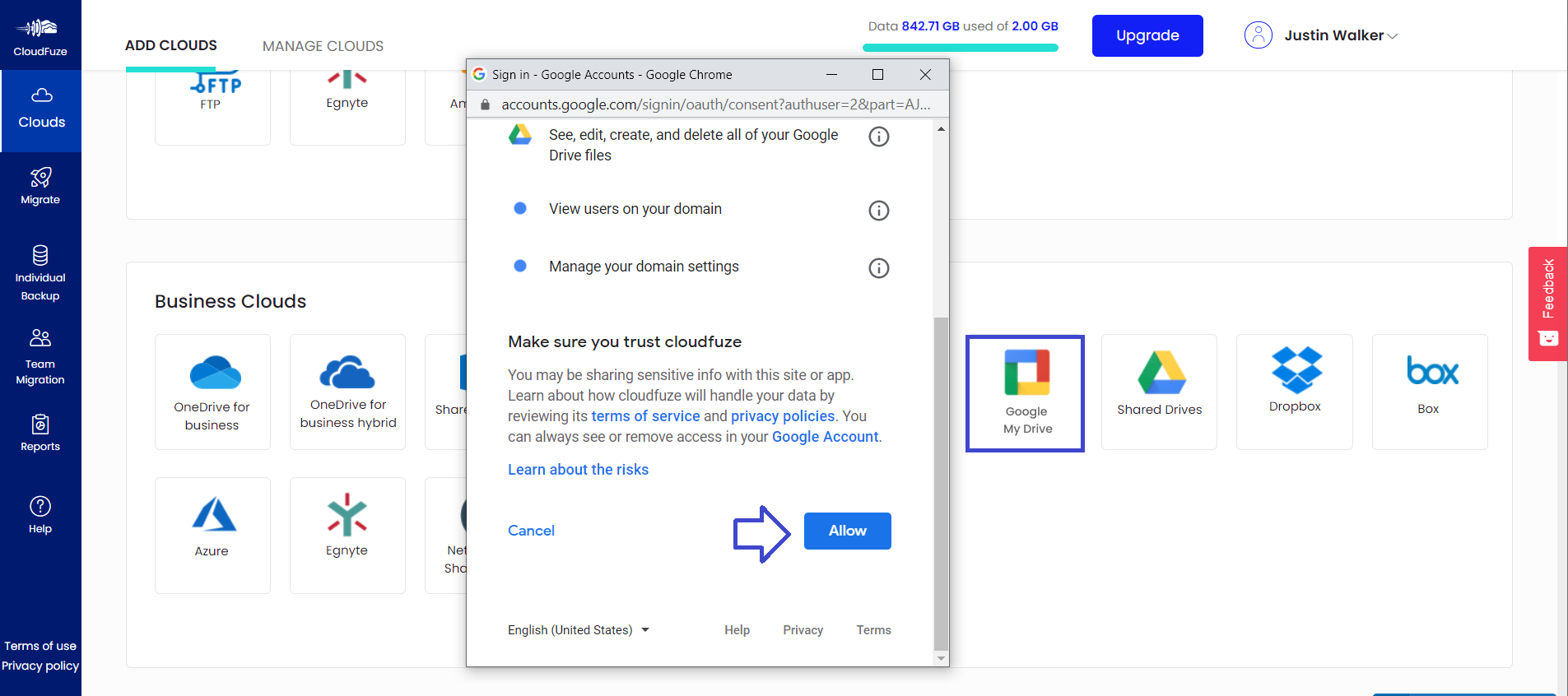Open the Help sidebar icon
The height and width of the screenshot is (696, 1568).
(40, 506)
